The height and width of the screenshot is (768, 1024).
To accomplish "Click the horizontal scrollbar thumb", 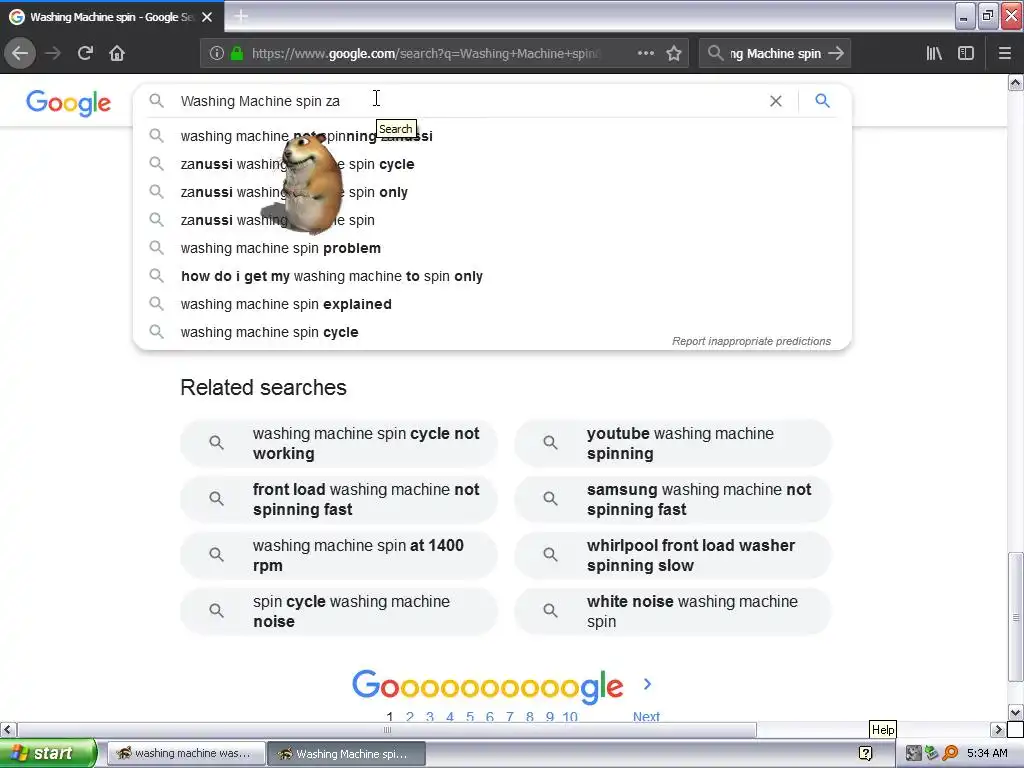I will pyautogui.click(x=387, y=729).
